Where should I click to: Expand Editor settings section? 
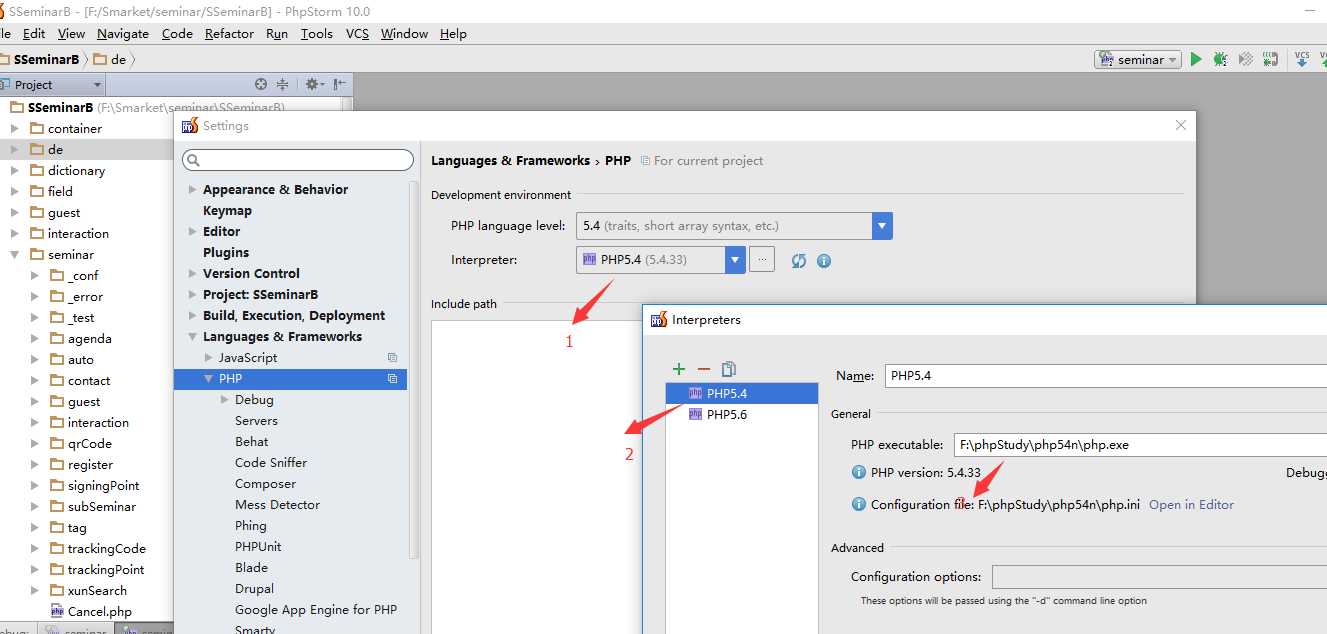(192, 231)
